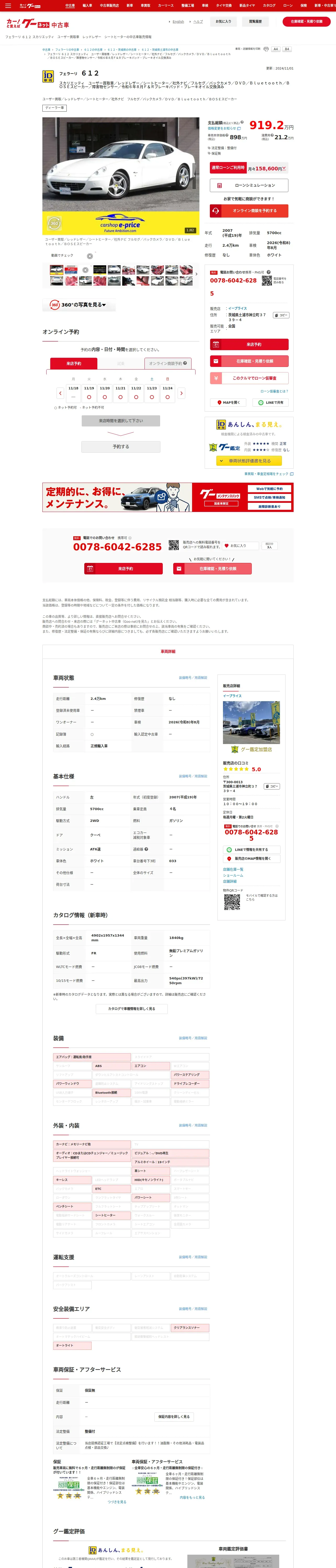The width and height of the screenshot is (336, 1568).
Task: Click the shop QR code image
Action: pyautogui.click(x=232, y=902)
